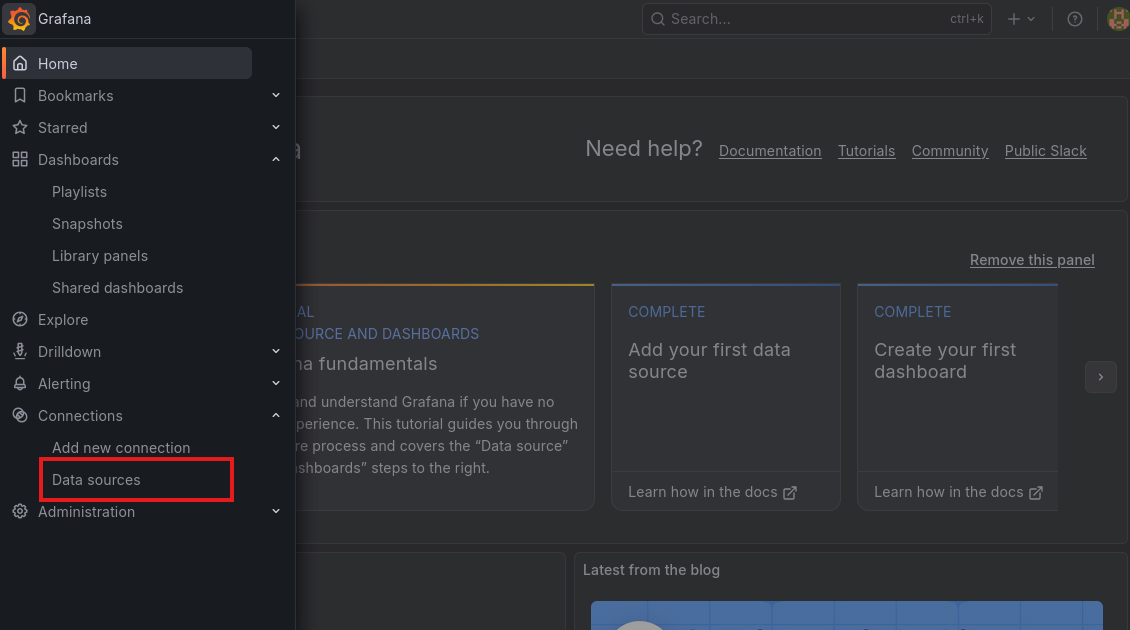Click Learn how in docs for data source
The image size is (1130, 630).
(712, 492)
